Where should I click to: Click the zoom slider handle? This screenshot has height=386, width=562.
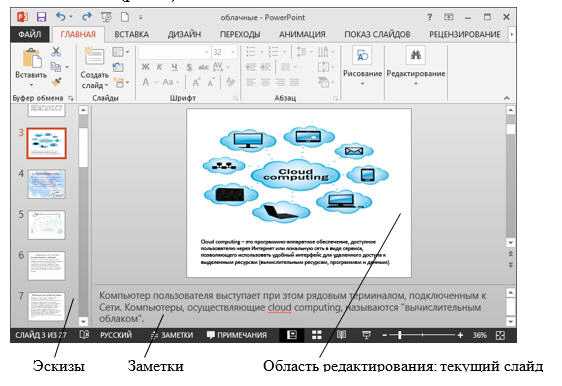[x=400, y=335]
